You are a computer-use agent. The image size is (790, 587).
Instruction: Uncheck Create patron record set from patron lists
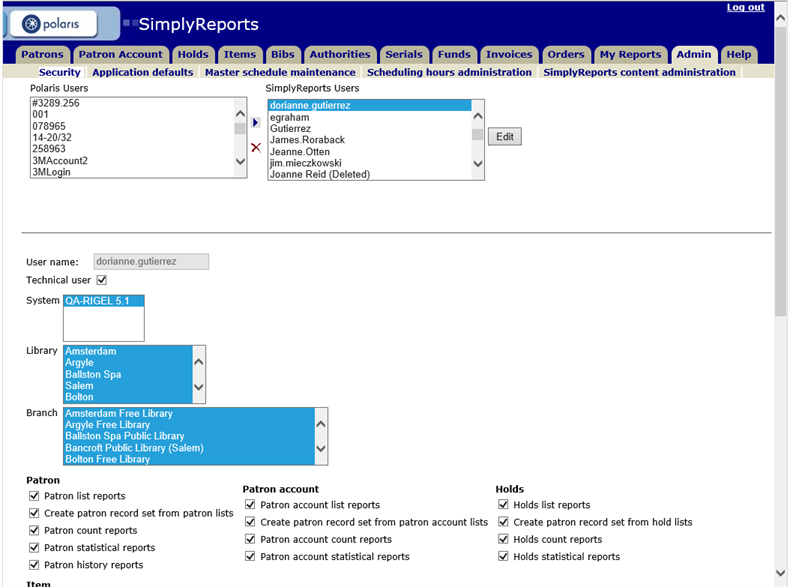pyautogui.click(x=34, y=513)
